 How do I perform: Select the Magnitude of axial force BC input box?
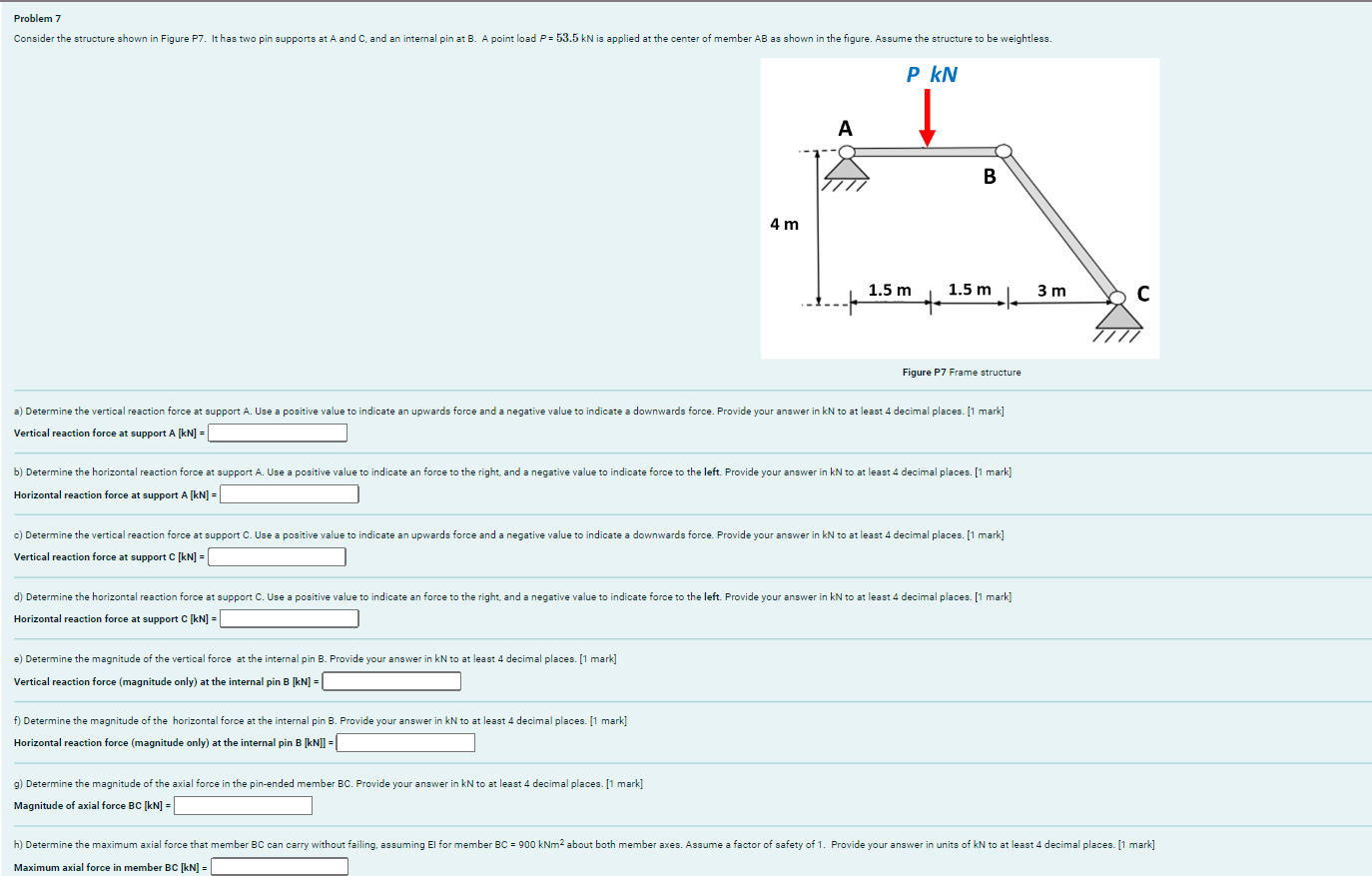tap(243, 804)
